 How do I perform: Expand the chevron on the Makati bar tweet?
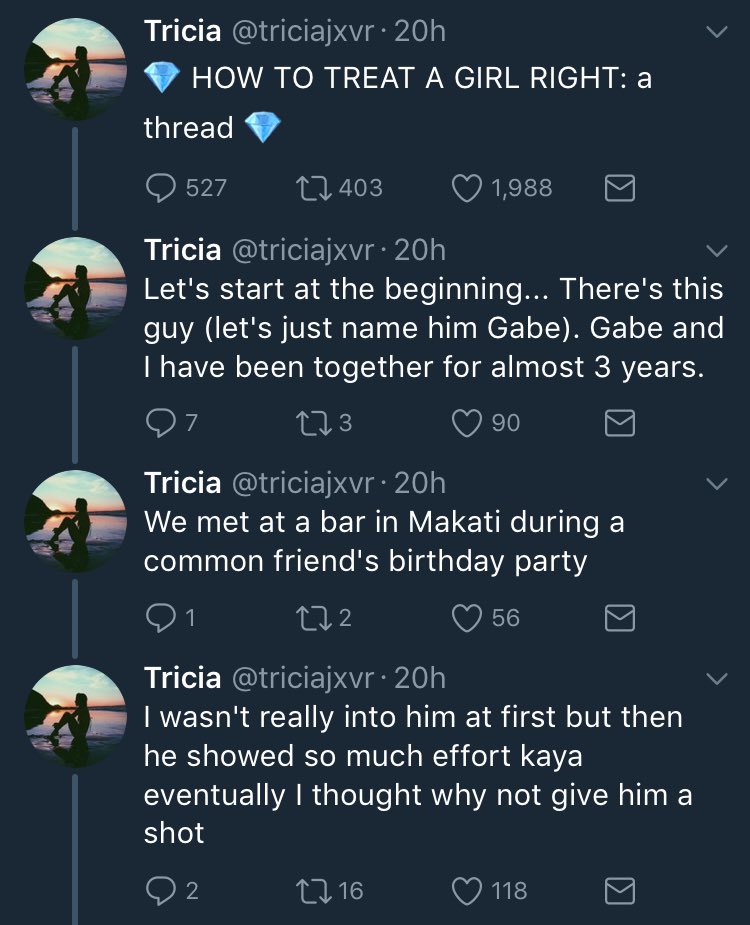click(717, 484)
